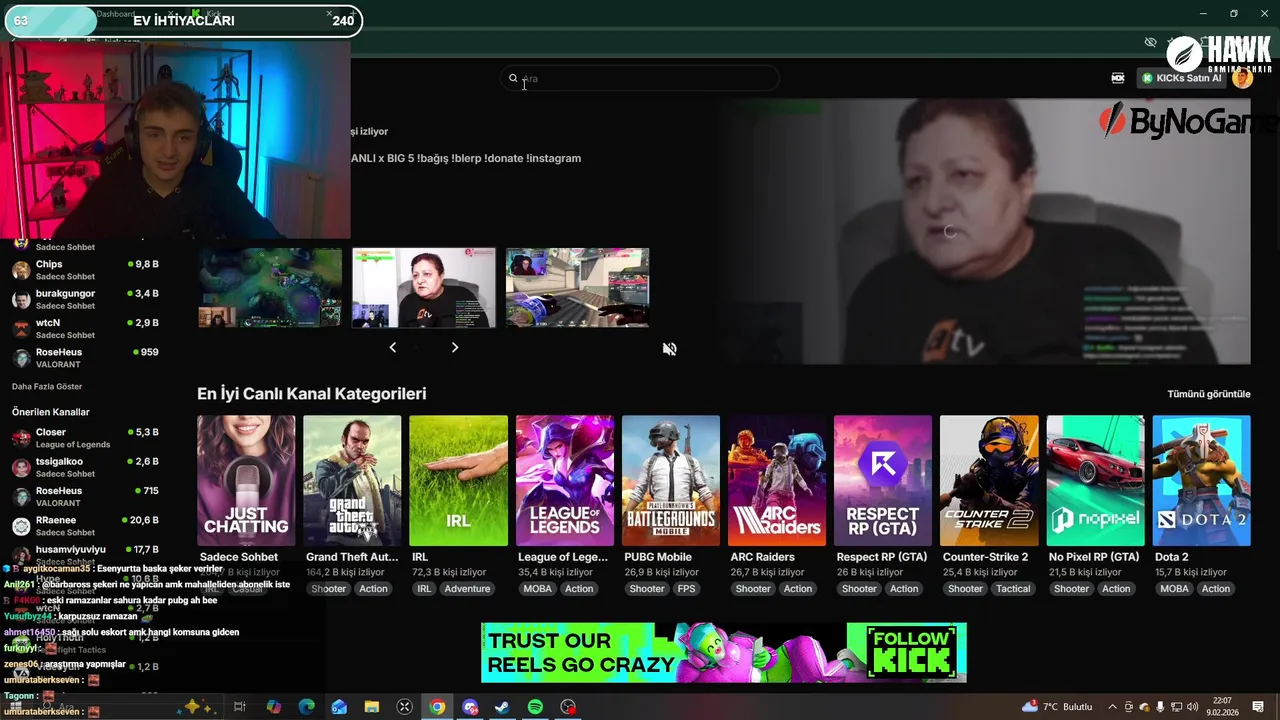
Task: Open husamviyuviyu recommended channel
Action: 85,553
